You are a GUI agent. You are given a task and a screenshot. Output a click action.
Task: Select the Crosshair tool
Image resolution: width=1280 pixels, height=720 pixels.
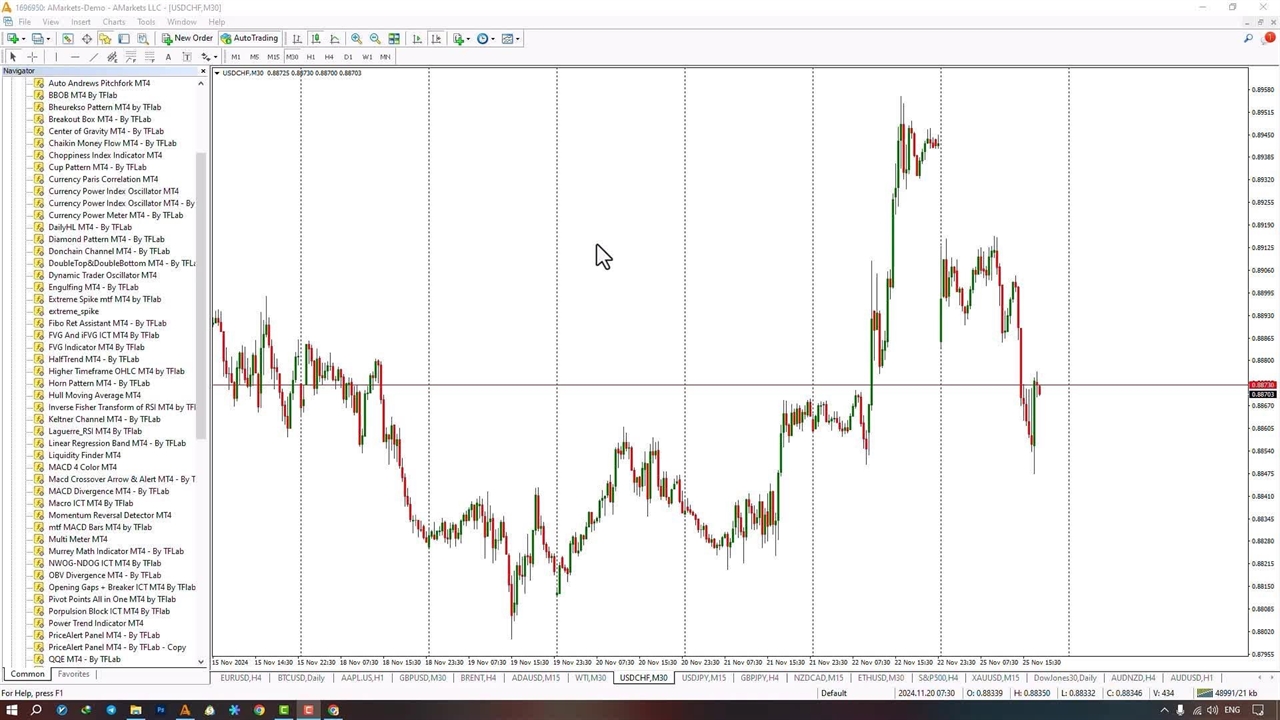pos(32,57)
